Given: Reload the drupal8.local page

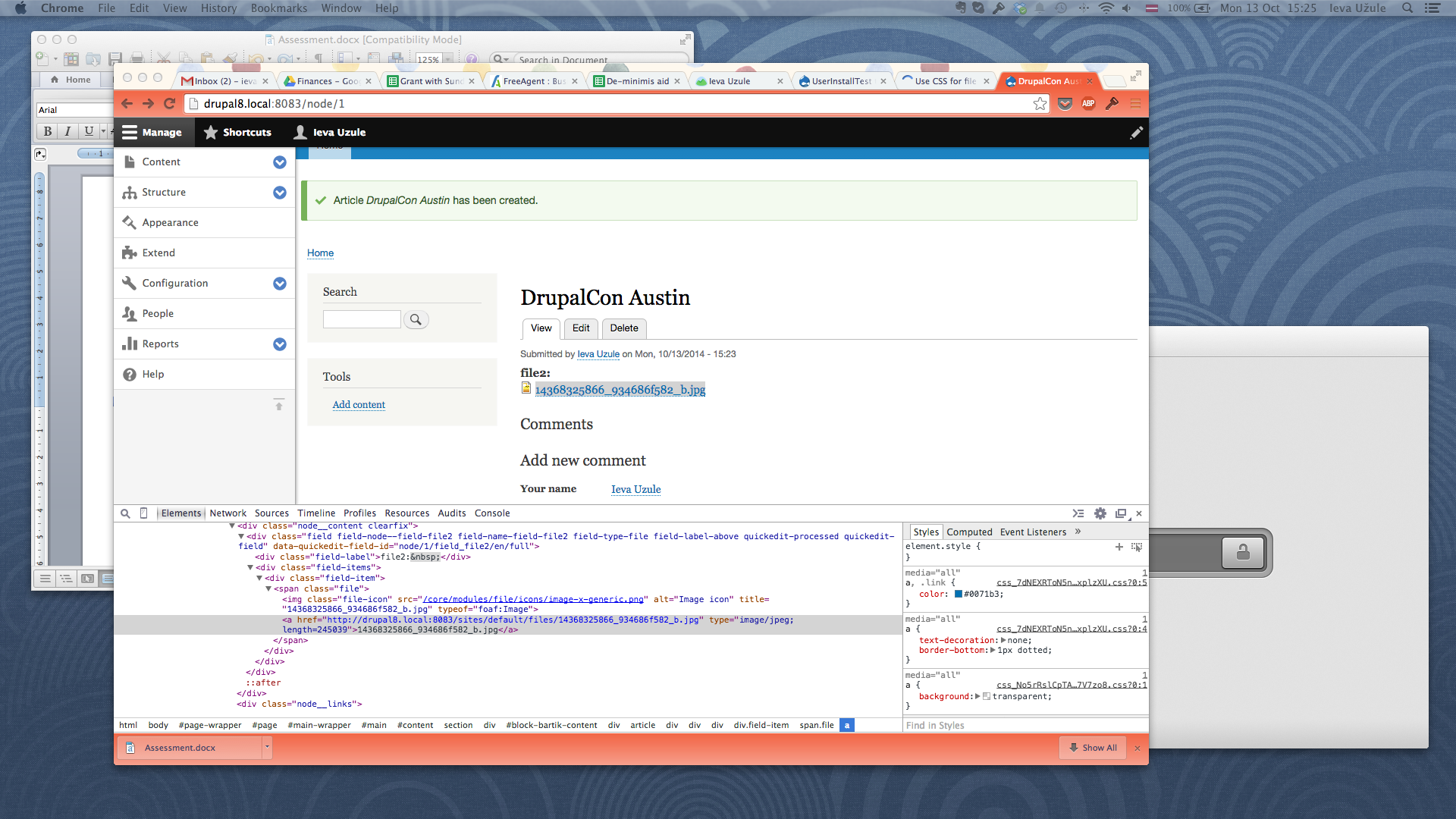Looking at the screenshot, I should [170, 104].
